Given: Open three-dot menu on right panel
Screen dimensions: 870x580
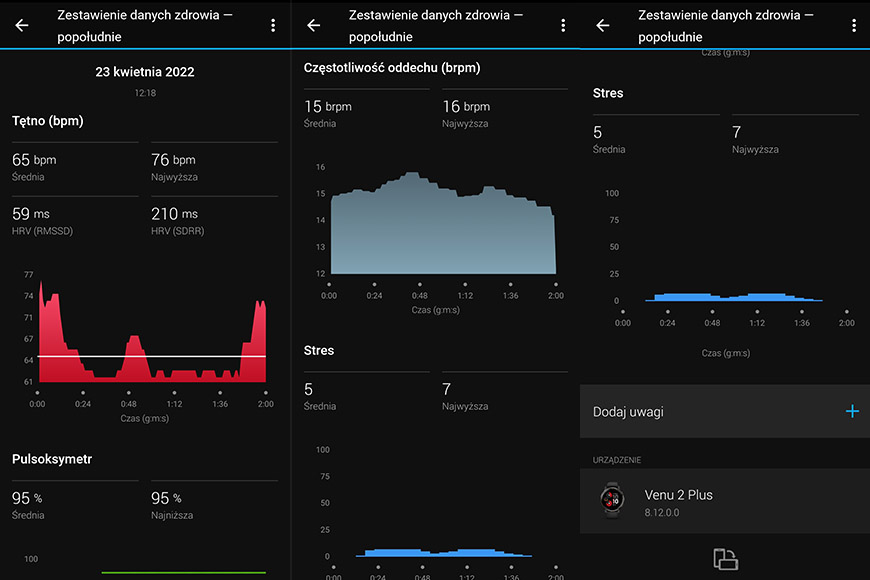Looking at the screenshot, I should 854,25.
